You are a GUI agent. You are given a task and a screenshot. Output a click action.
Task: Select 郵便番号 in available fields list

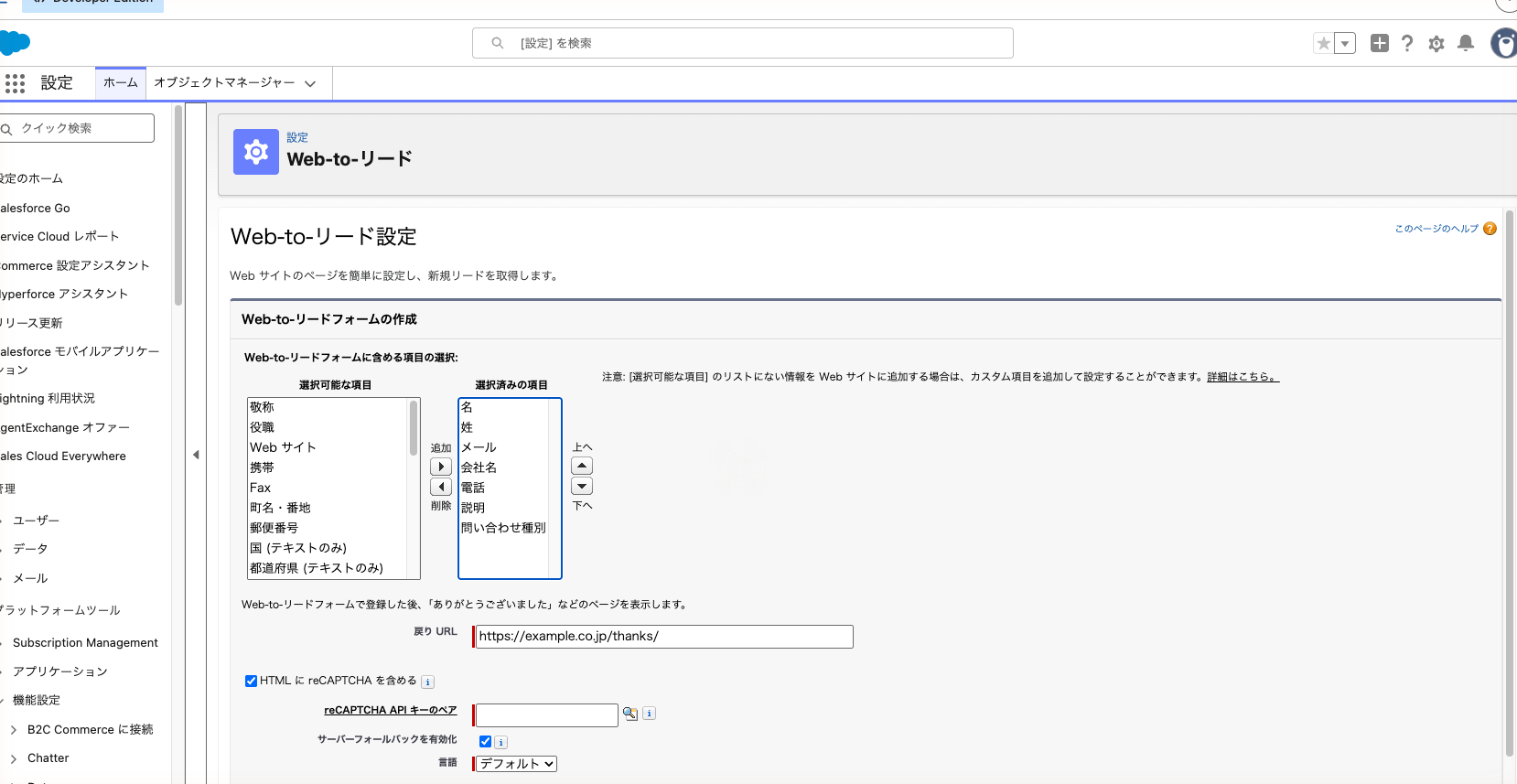tap(328, 528)
